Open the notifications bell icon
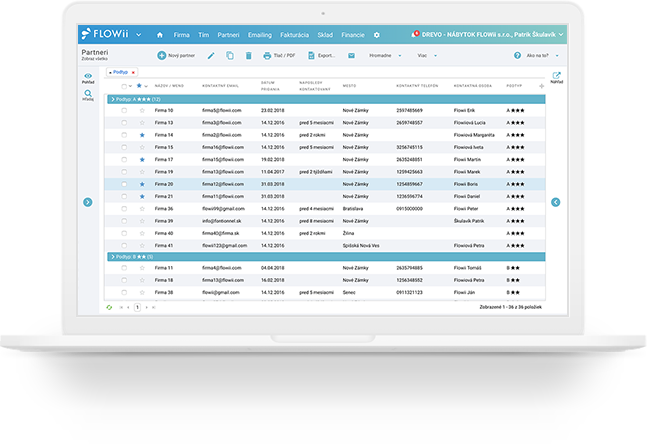 [415, 34]
